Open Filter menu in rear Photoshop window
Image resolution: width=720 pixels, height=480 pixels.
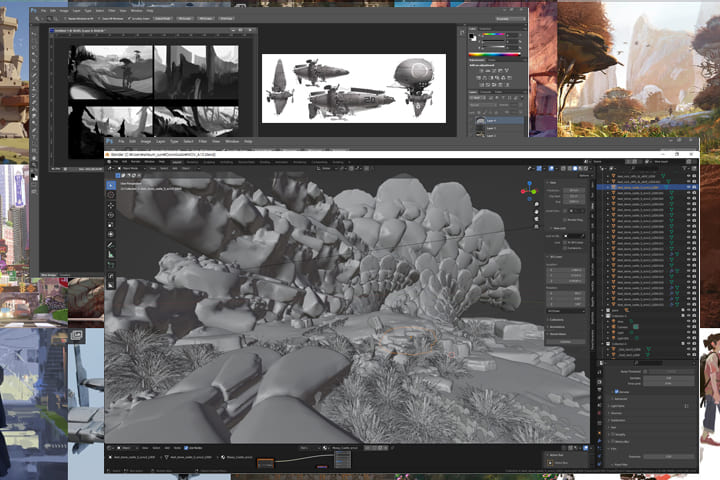pyautogui.click(x=112, y=11)
